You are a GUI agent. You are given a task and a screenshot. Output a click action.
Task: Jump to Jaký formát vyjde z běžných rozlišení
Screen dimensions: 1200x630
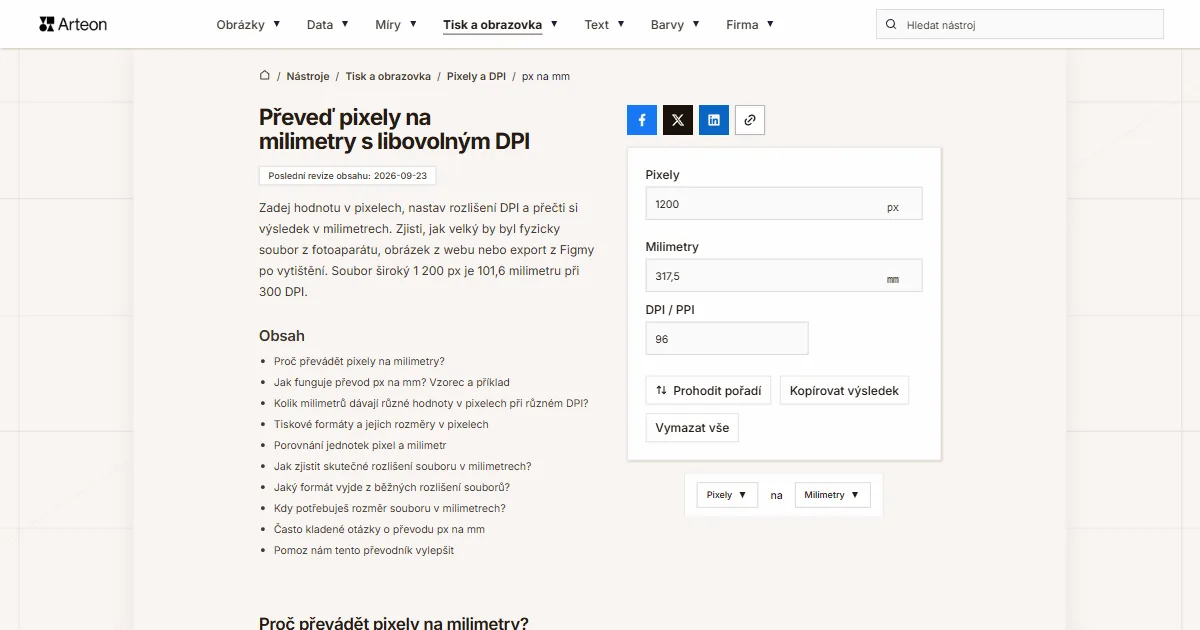pos(392,487)
